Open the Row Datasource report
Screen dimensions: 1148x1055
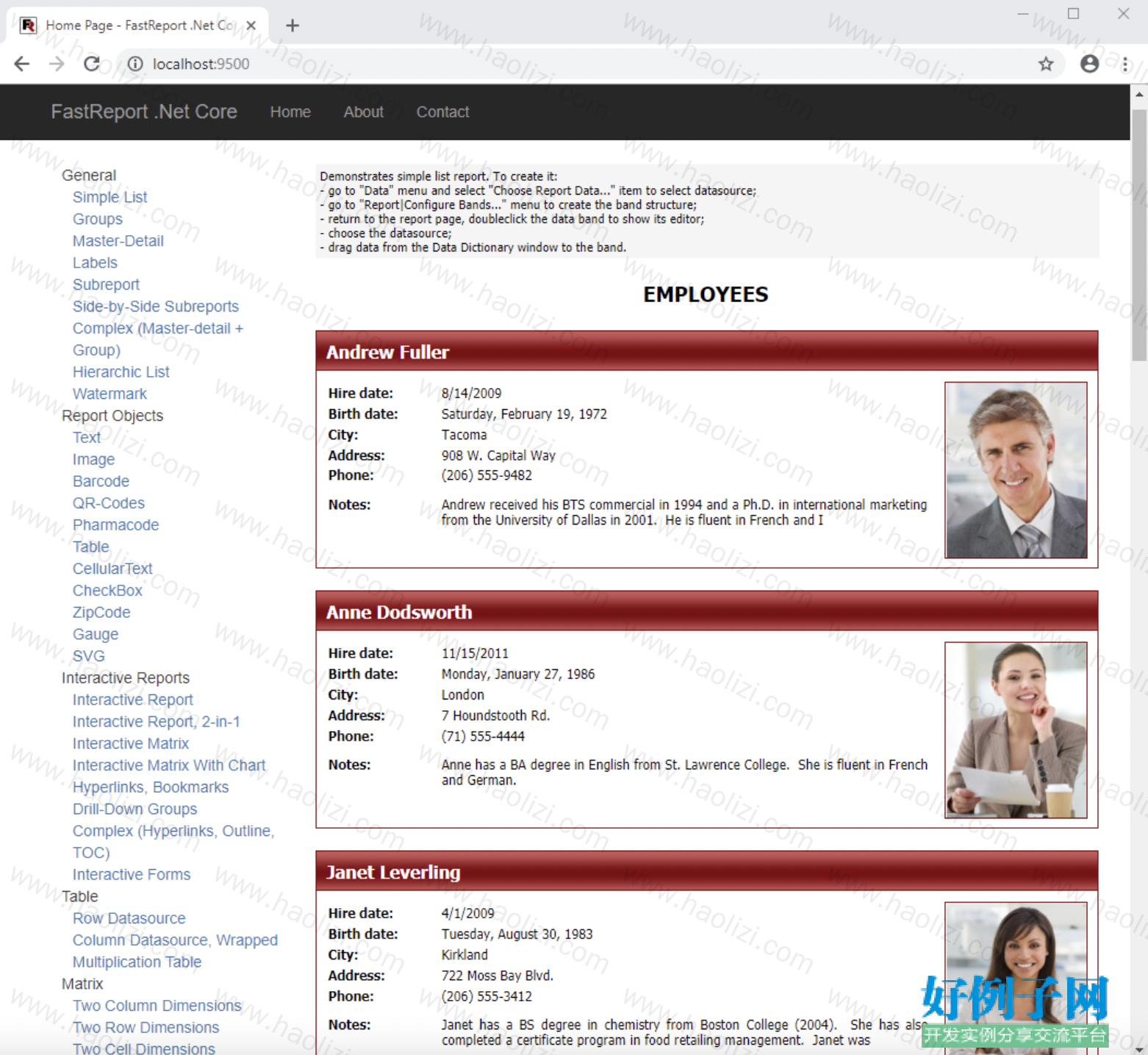point(129,918)
